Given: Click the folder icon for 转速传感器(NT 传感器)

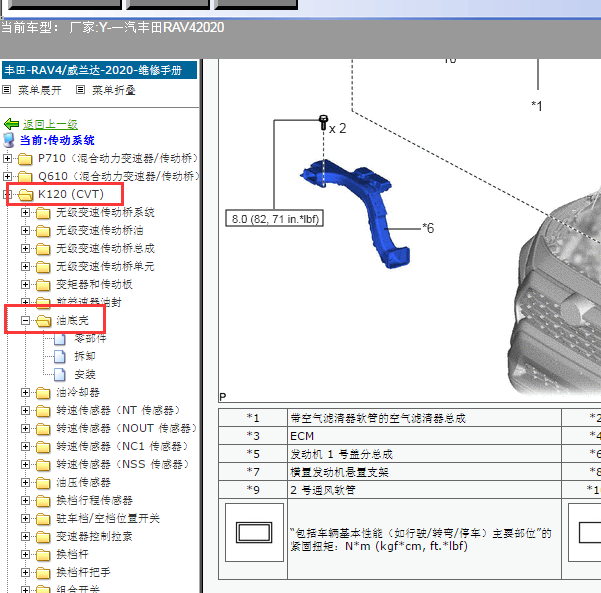Looking at the screenshot, I should 43,411.
